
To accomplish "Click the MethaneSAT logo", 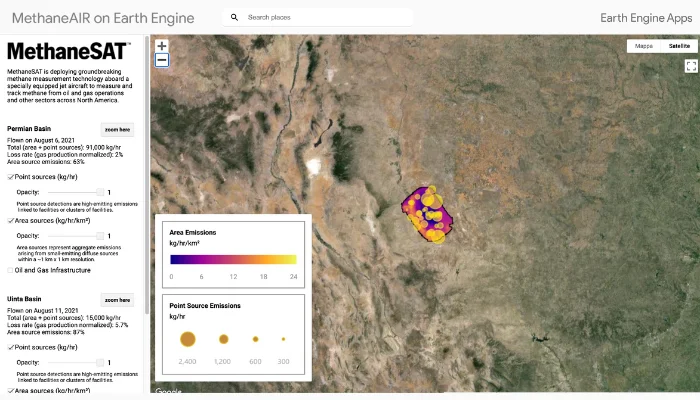I will [69, 51].
